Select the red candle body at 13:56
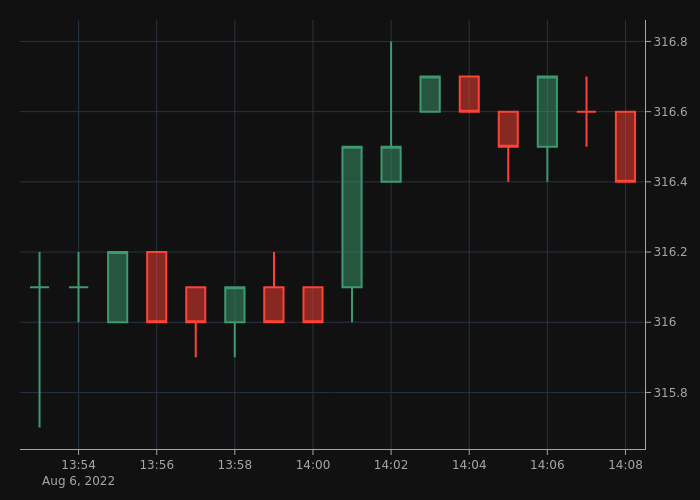The width and height of the screenshot is (700, 500). click(x=157, y=287)
